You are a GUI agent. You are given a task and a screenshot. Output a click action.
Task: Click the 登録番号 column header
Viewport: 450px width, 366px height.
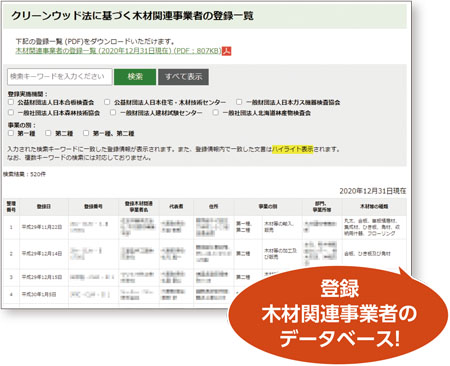pyautogui.click(x=93, y=207)
